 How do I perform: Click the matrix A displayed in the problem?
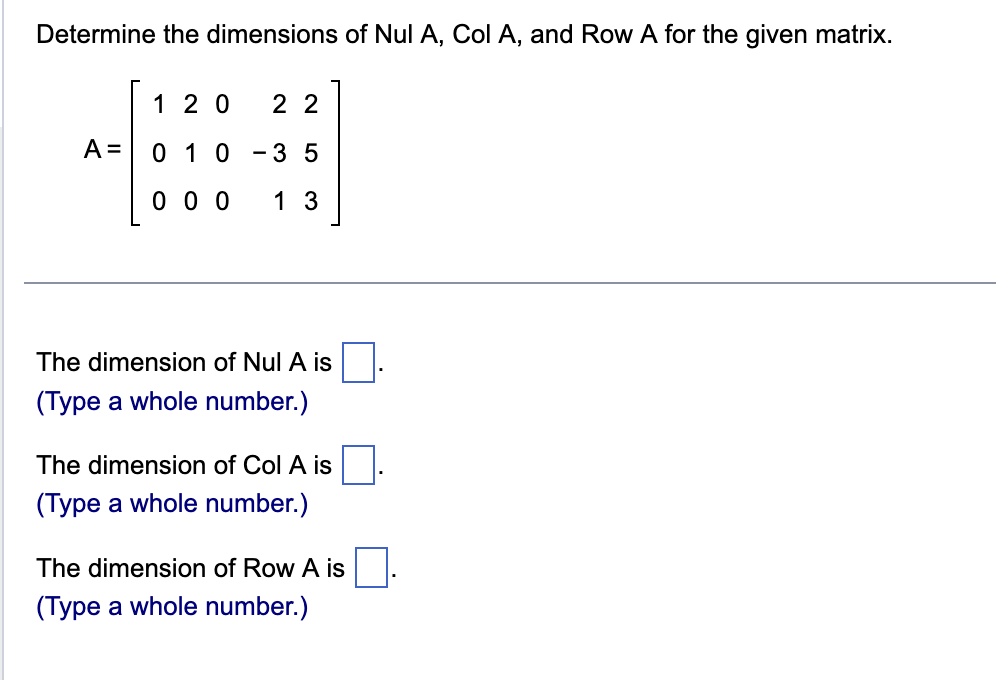[235, 152]
